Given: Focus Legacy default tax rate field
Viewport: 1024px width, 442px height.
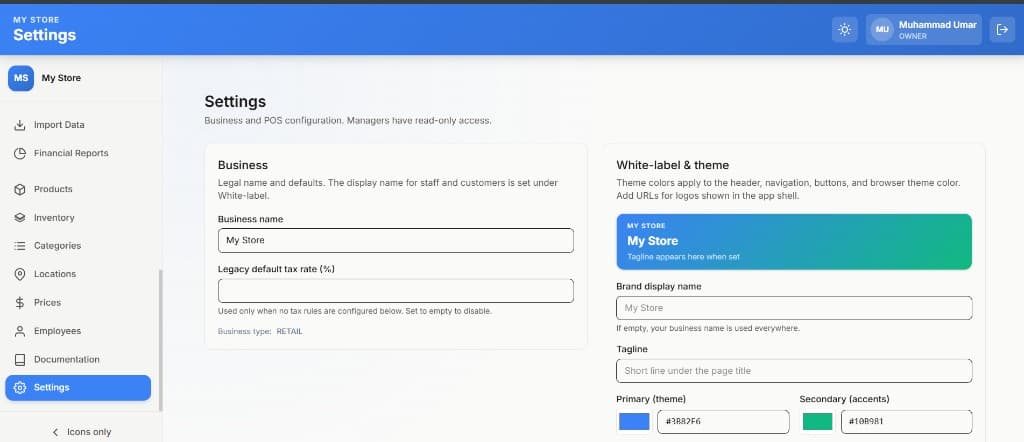Looking at the screenshot, I should coord(396,291).
